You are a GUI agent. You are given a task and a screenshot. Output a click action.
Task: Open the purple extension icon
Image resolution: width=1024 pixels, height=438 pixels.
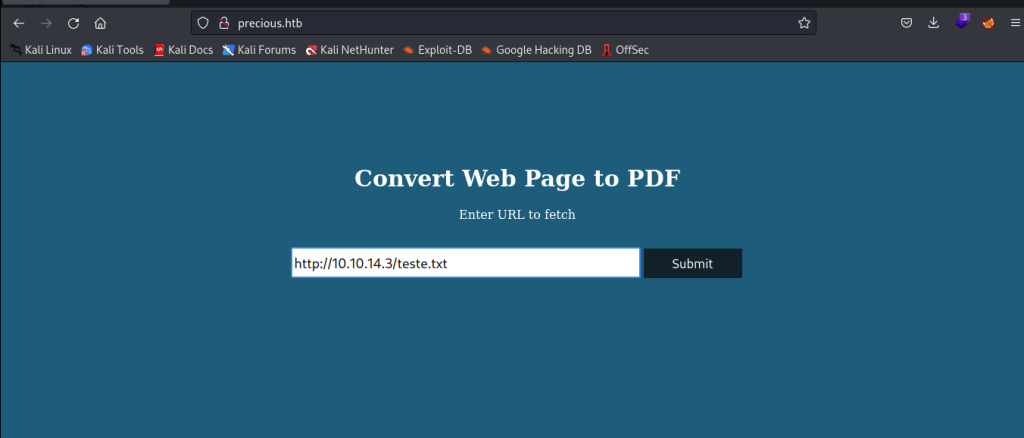[x=961, y=22]
